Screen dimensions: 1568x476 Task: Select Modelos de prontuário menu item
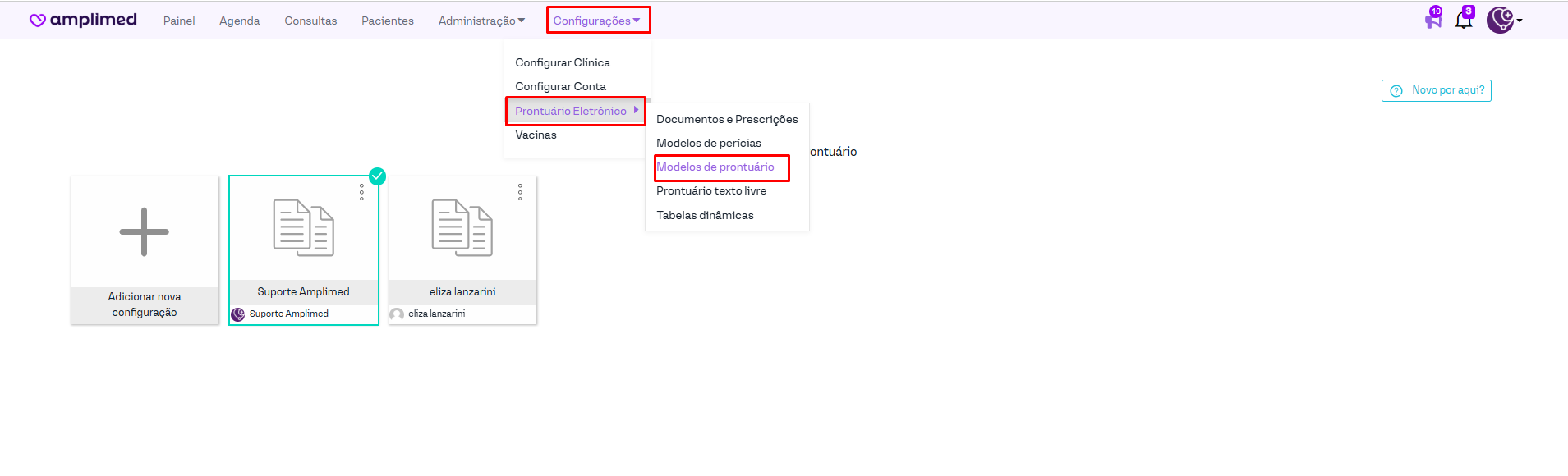(x=715, y=167)
